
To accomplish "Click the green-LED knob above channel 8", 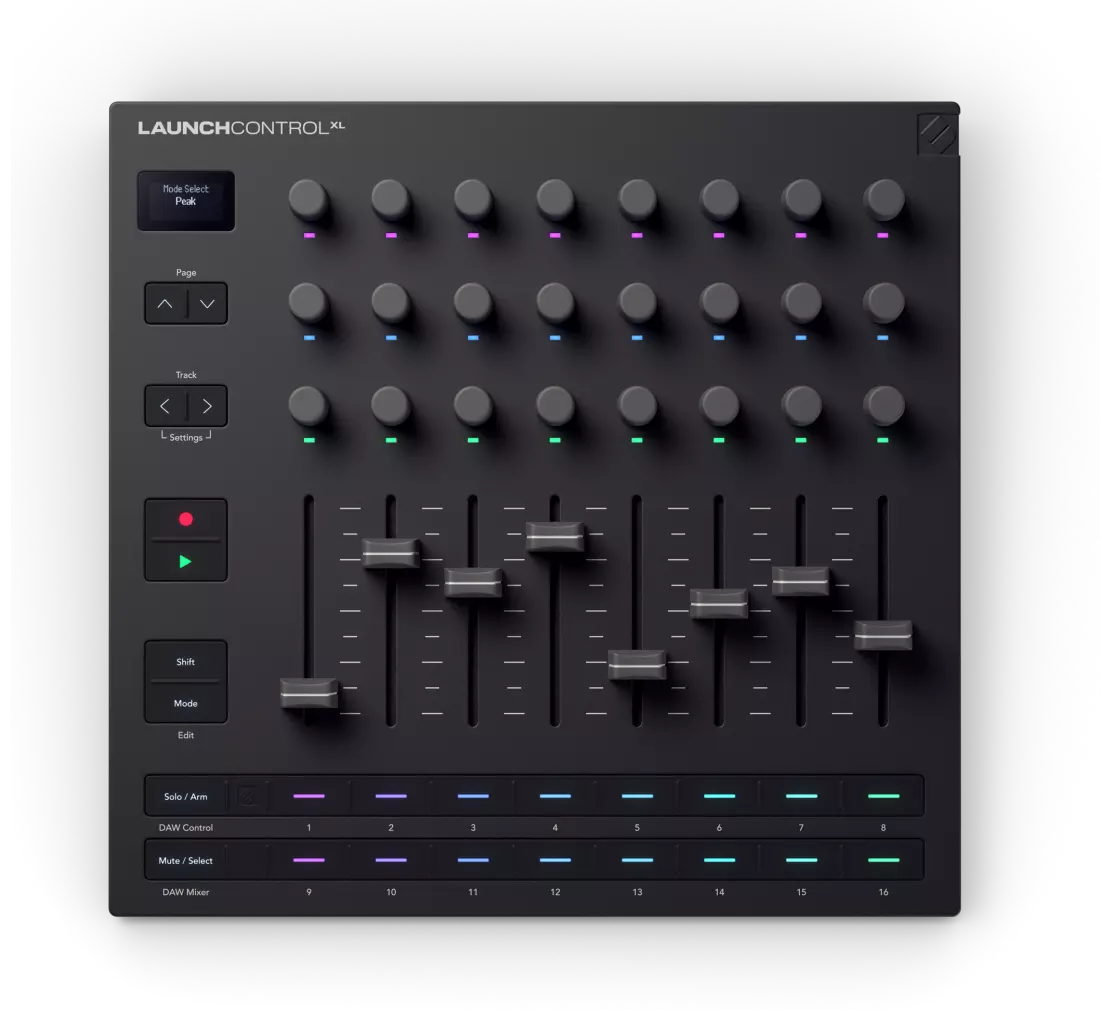I will coord(883,405).
